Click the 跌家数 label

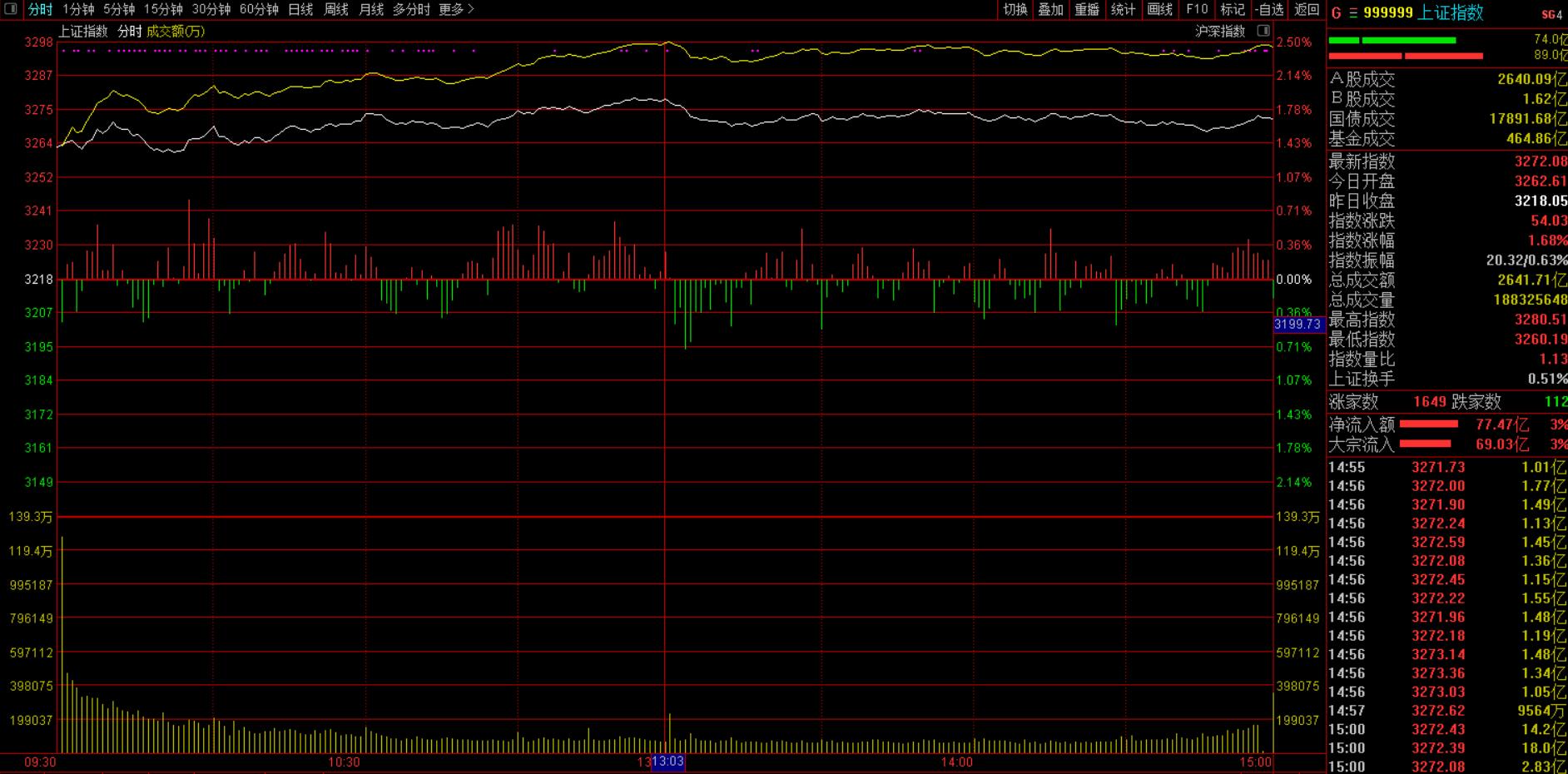(1476, 402)
